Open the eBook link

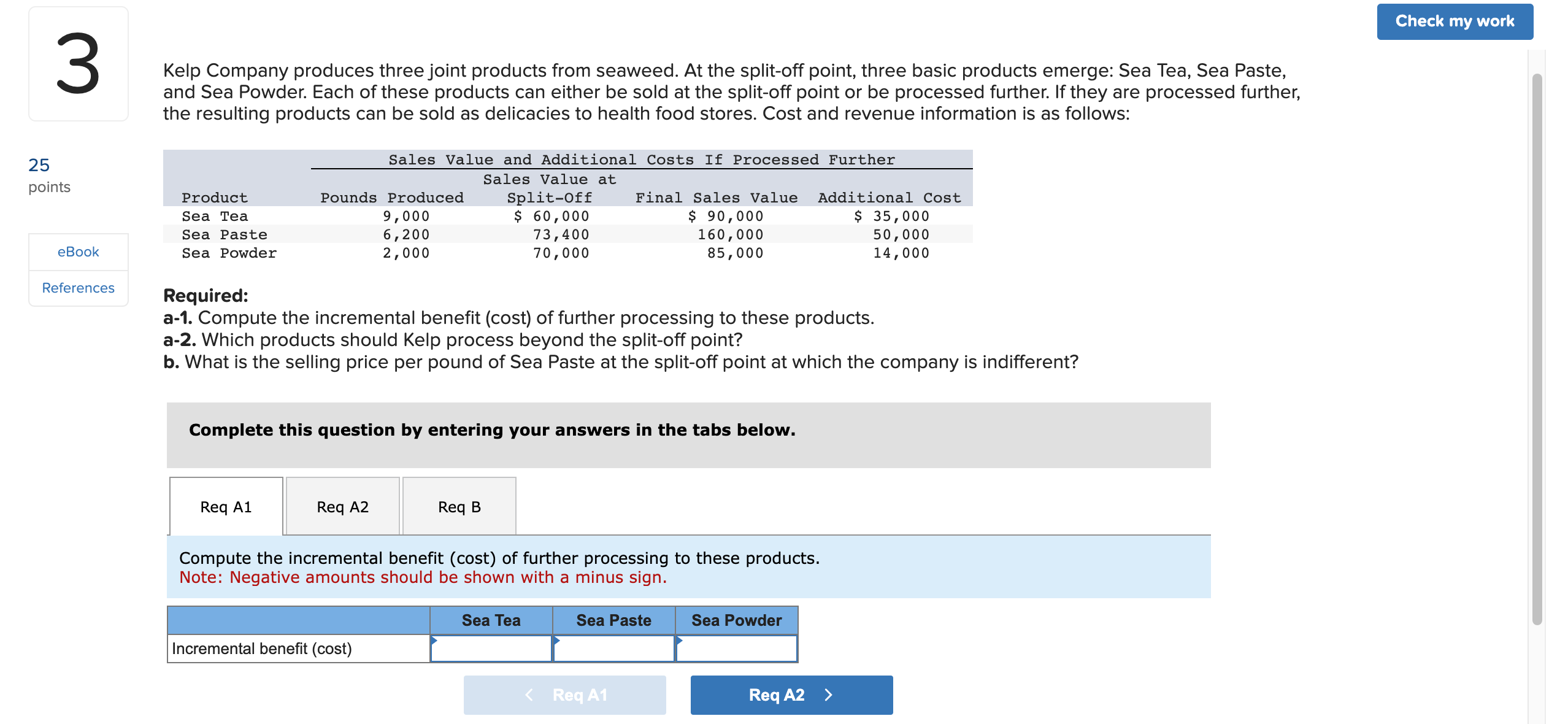[x=78, y=252]
